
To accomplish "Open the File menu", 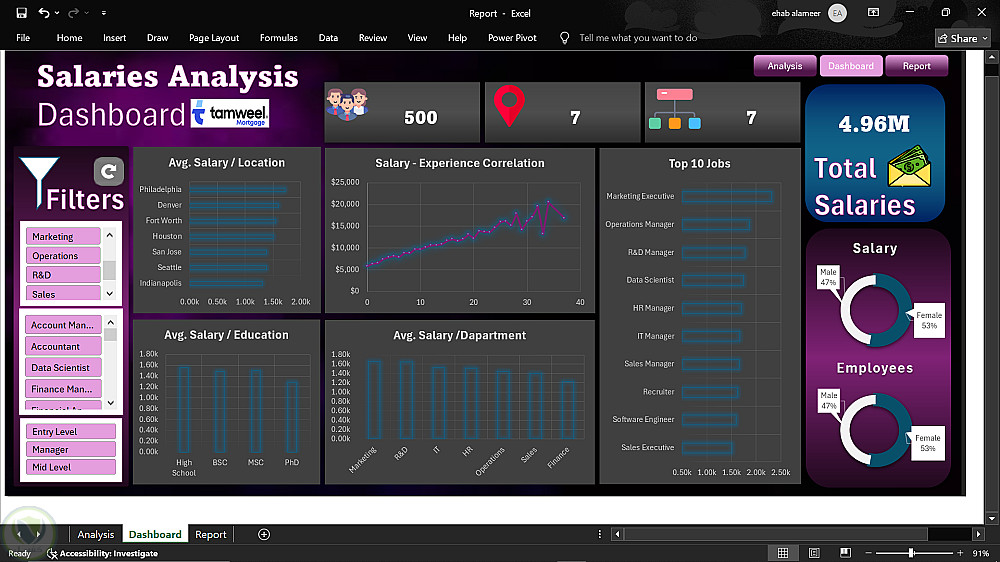I will coord(23,38).
